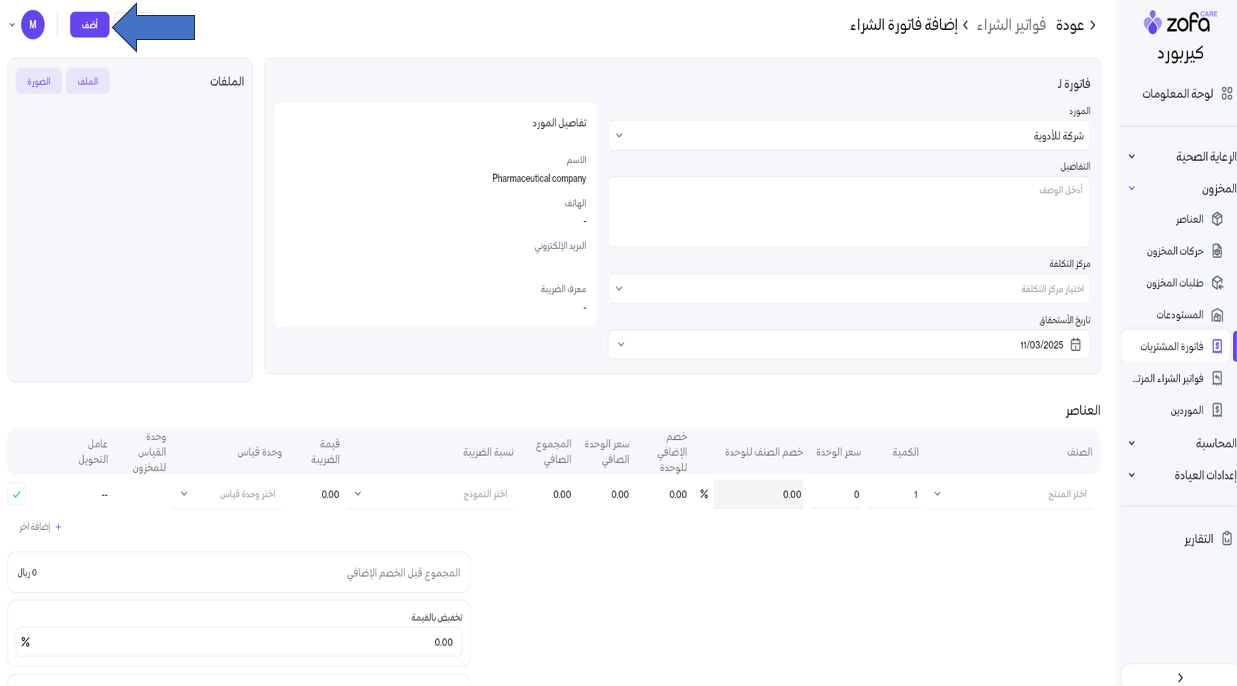Click the حركات المخزون document icon

[x=1217, y=251]
